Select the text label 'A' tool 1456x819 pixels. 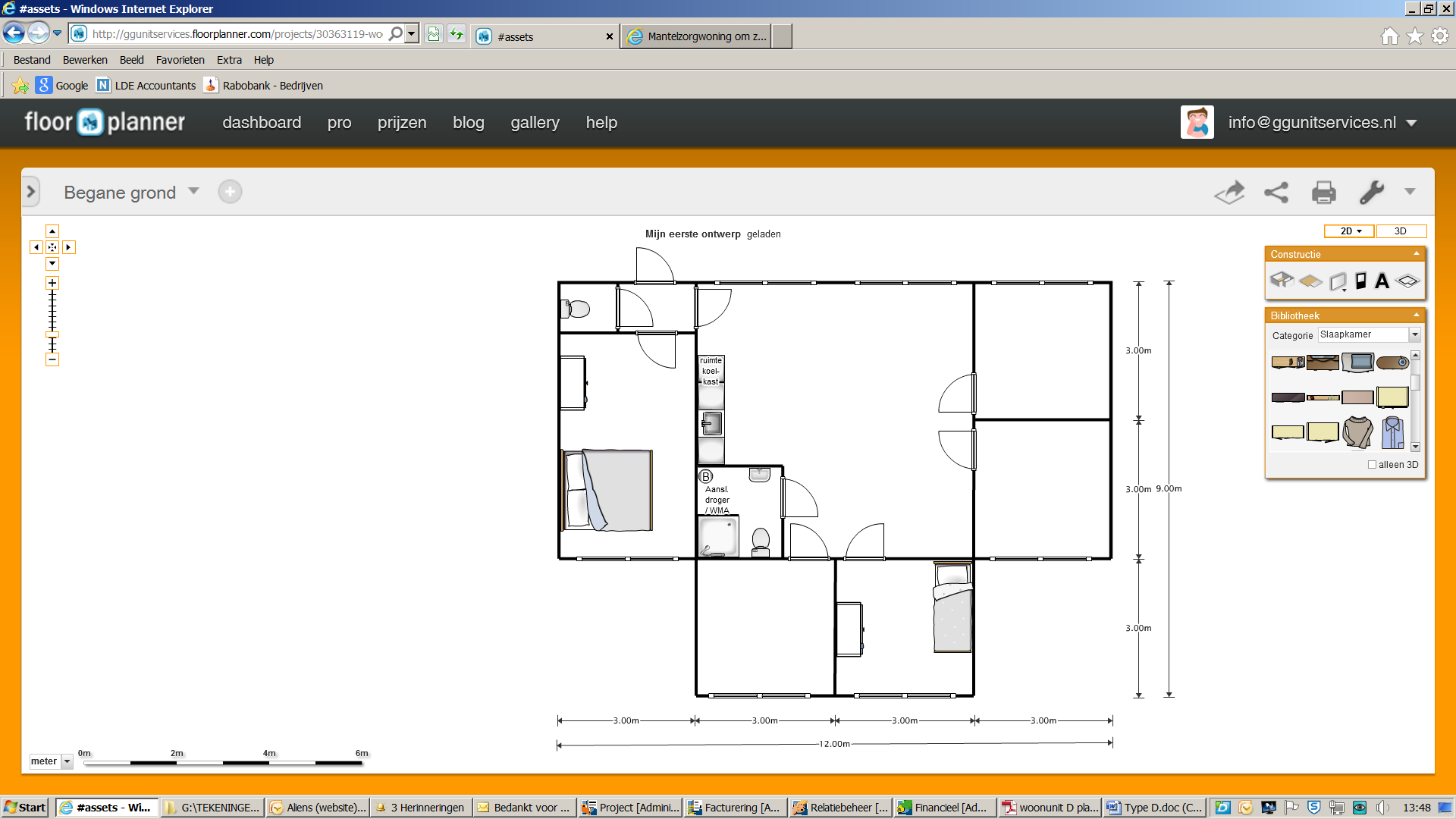tap(1382, 281)
